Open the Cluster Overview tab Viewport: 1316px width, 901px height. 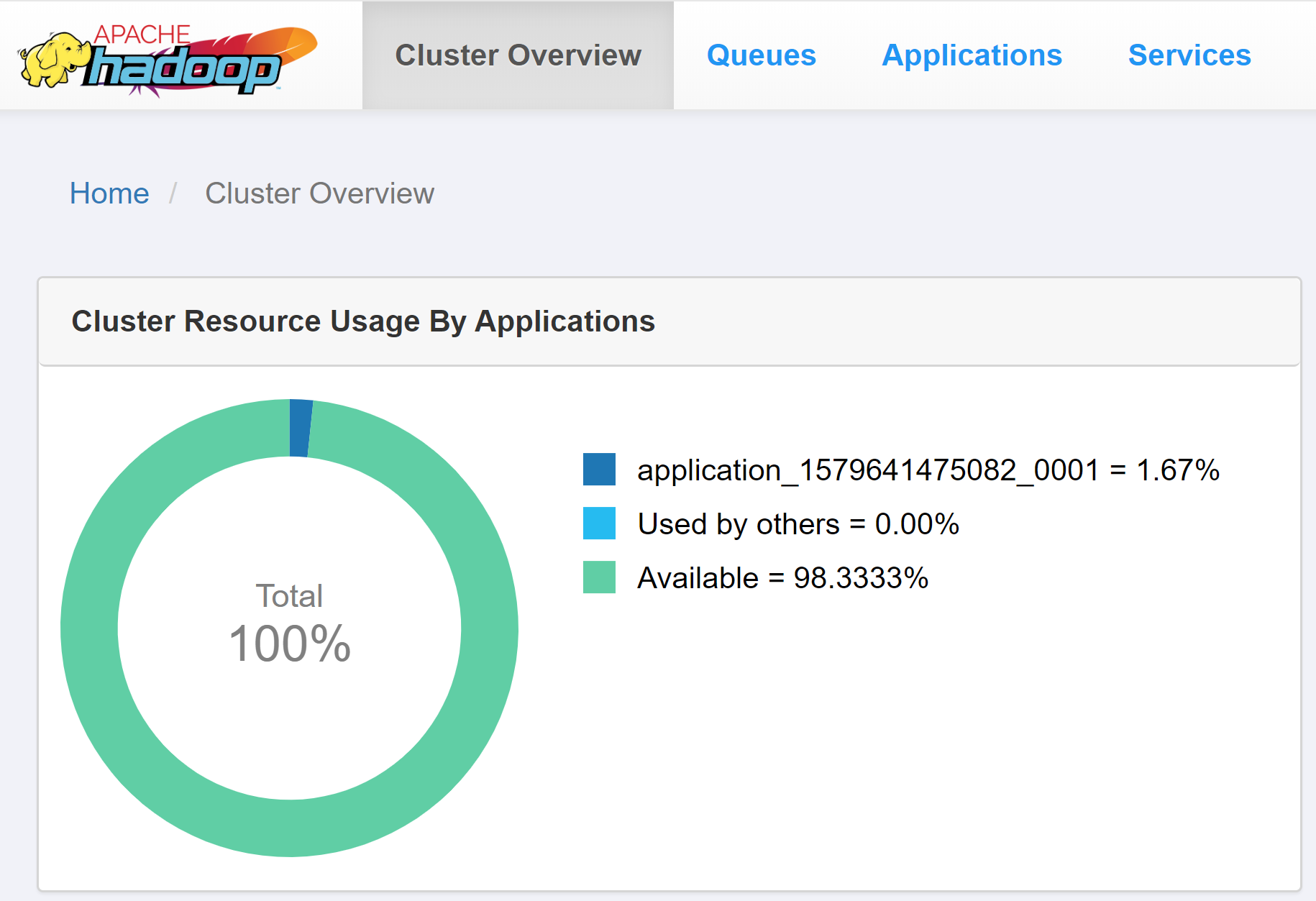(x=518, y=55)
